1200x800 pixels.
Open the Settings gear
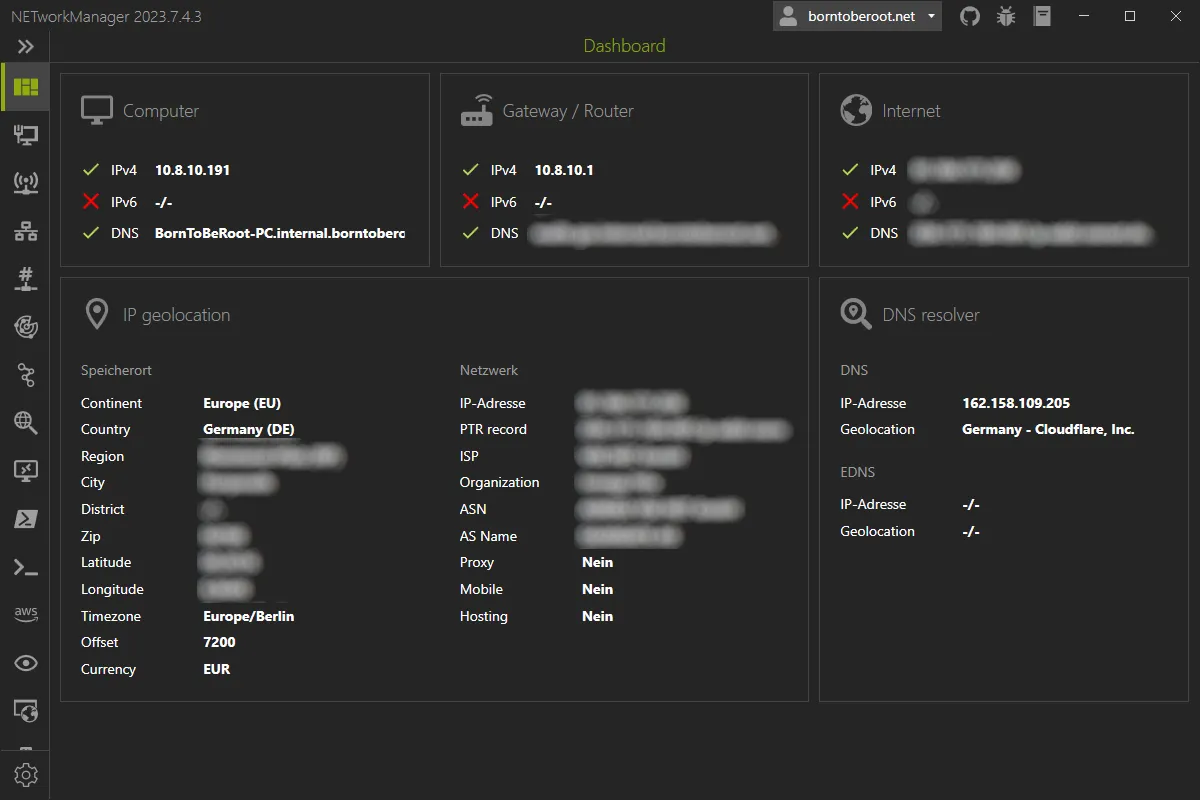tap(25, 774)
